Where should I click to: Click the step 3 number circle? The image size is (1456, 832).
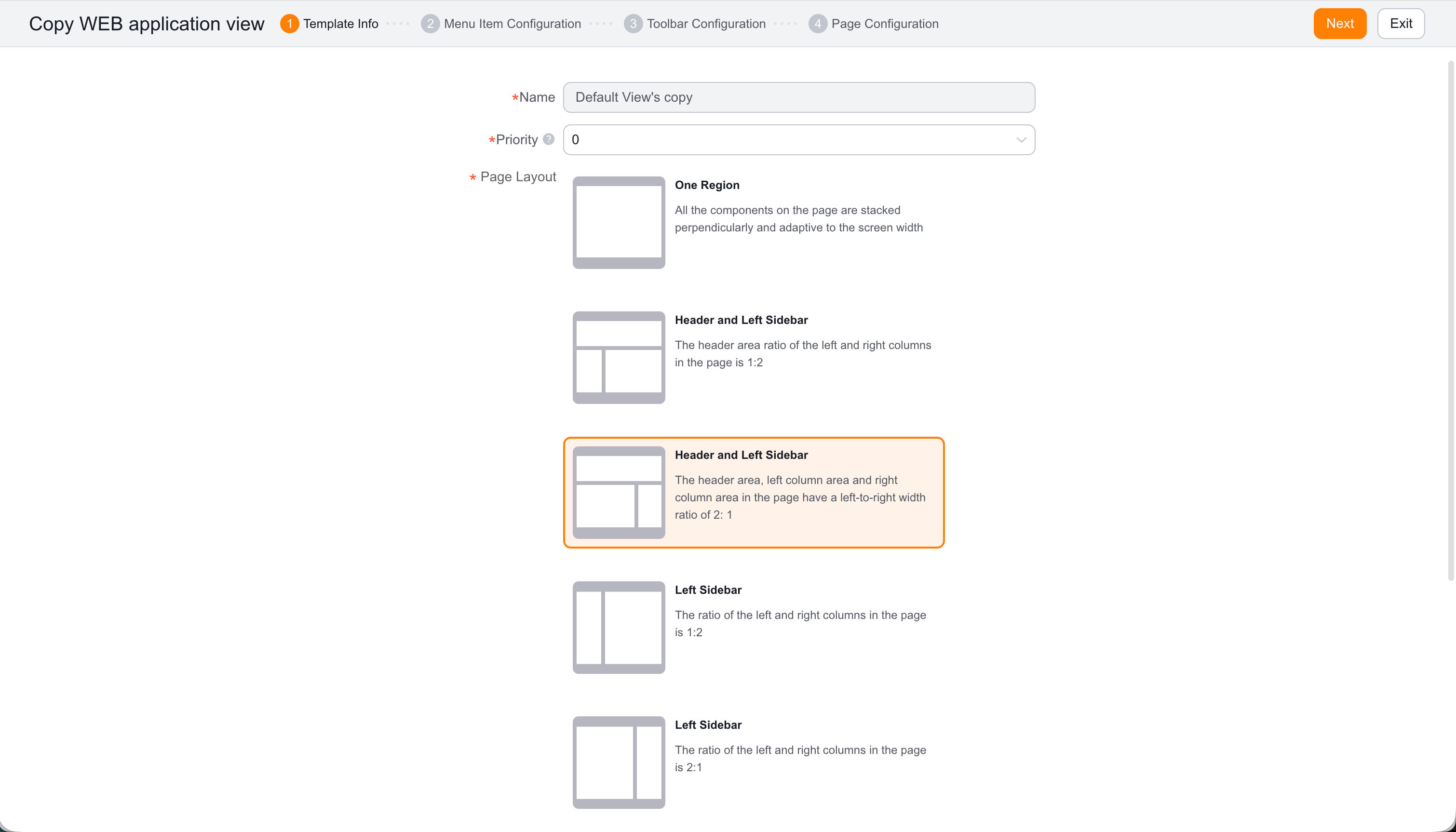point(633,24)
